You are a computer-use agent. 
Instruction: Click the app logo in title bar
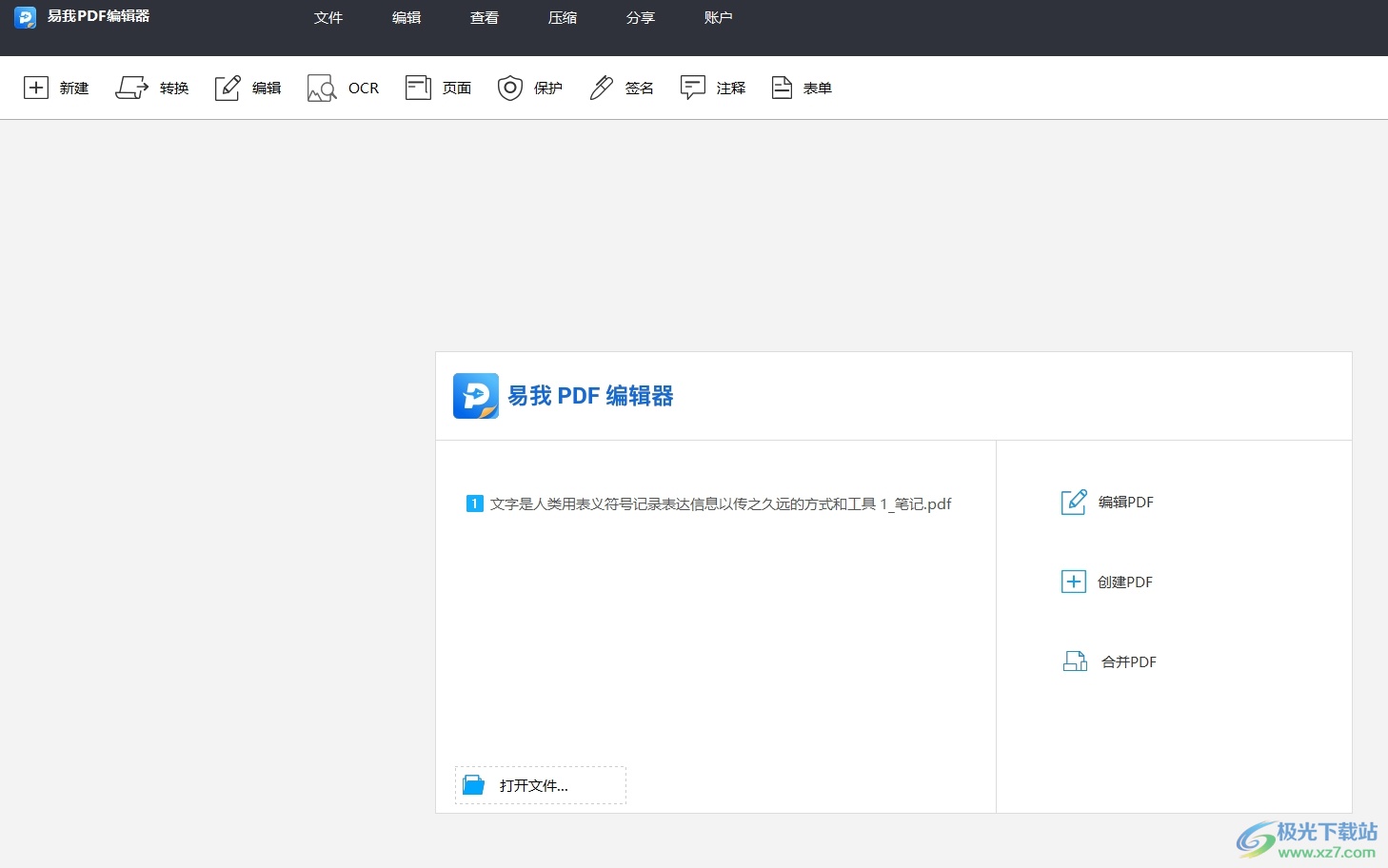pos(25,17)
